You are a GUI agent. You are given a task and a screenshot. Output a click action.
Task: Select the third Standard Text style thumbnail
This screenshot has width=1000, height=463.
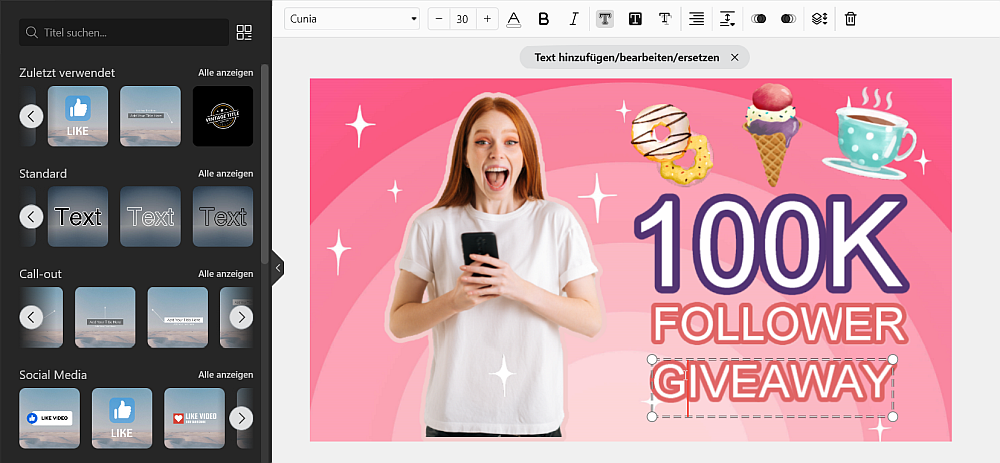point(223,217)
